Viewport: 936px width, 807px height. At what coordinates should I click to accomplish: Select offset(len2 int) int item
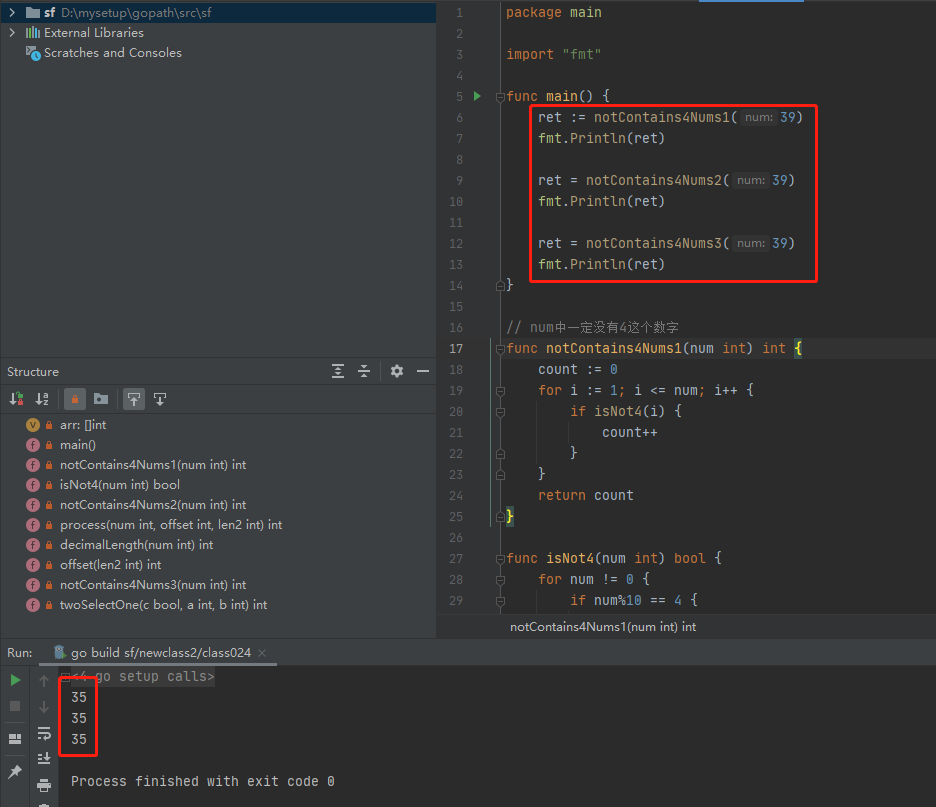click(110, 565)
